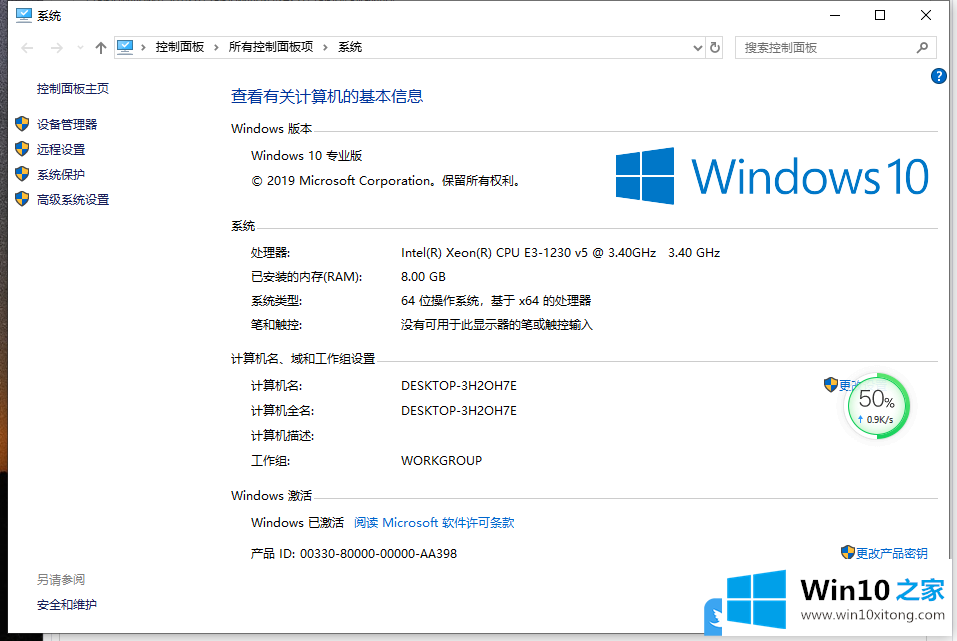The image size is (957, 641).
Task: Select computer name DESKTOP-3H2OH7E text
Action: coord(459,386)
